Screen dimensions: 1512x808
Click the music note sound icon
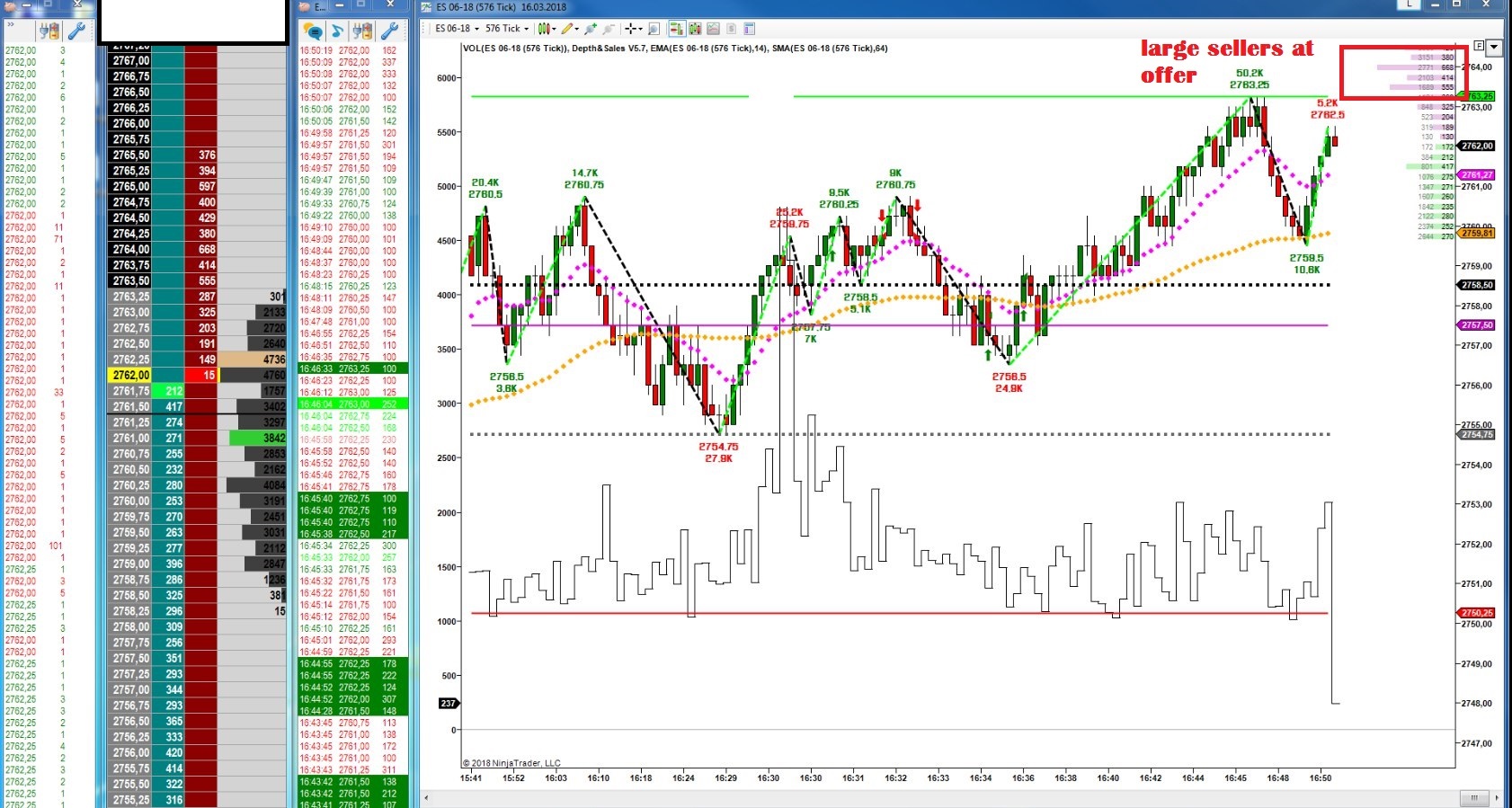(337, 31)
